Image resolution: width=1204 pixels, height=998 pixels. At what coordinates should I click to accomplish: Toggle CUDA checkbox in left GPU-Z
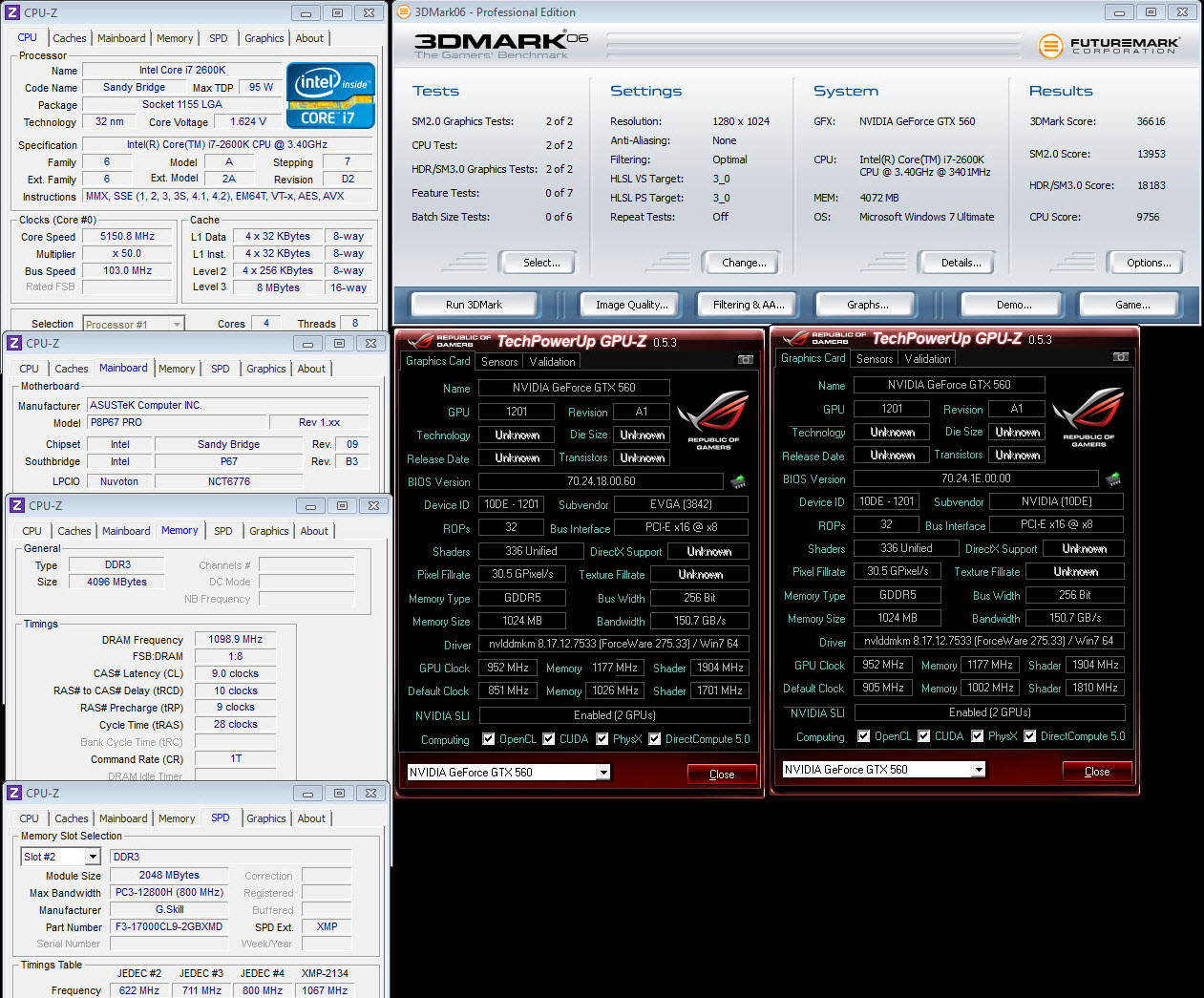(x=549, y=738)
